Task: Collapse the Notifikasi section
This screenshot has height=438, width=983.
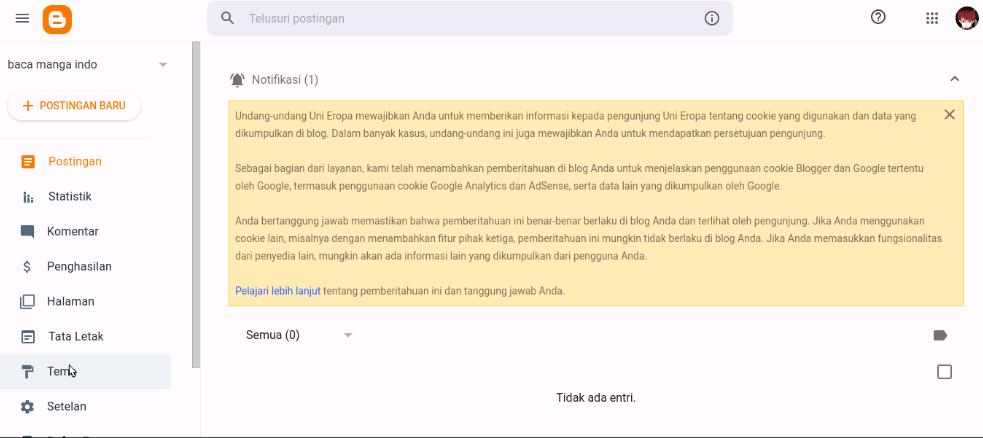Action: (x=954, y=79)
